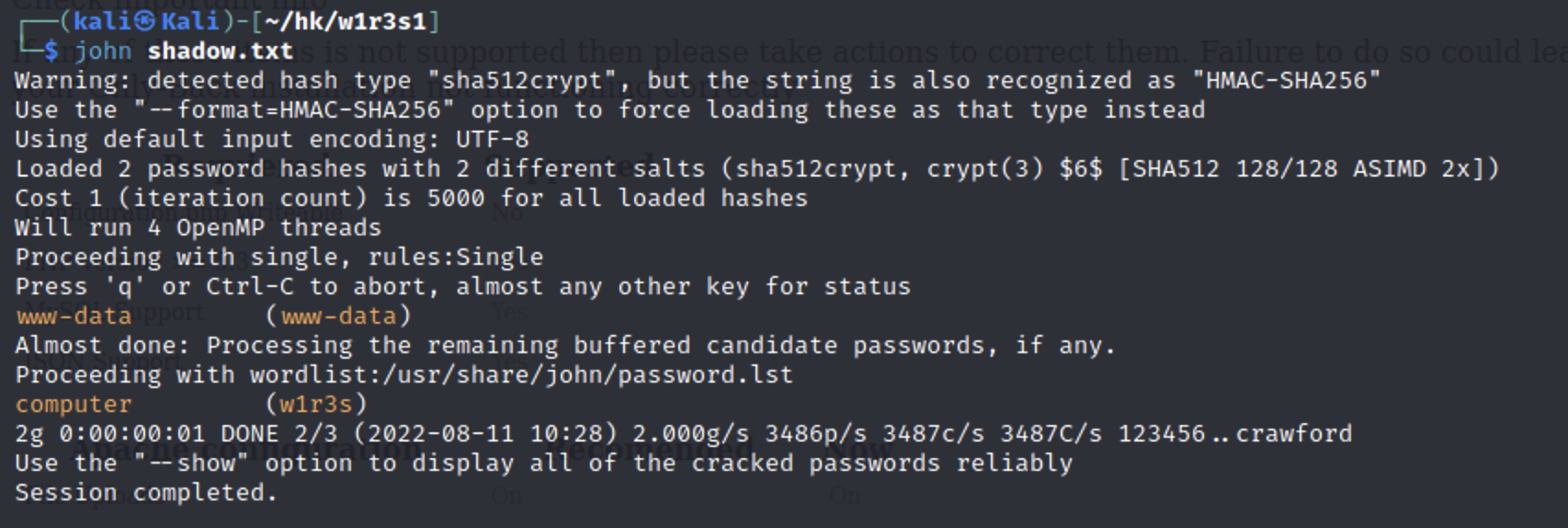1568x528 pixels.
Task: Click the orange cracked password computer
Action: pyautogui.click(x=74, y=404)
